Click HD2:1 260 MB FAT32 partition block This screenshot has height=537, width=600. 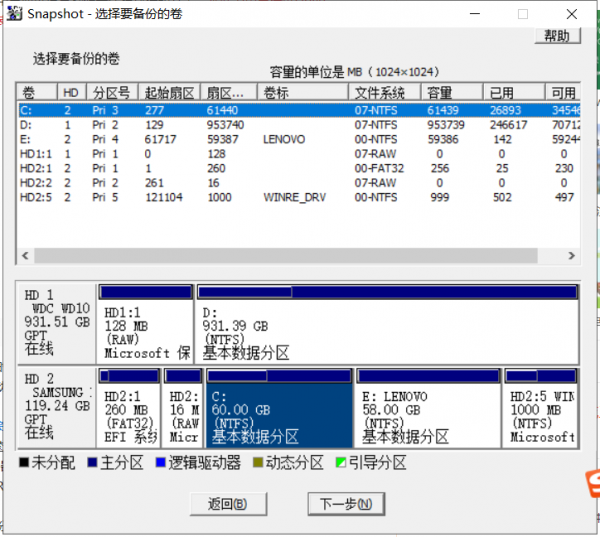129,412
